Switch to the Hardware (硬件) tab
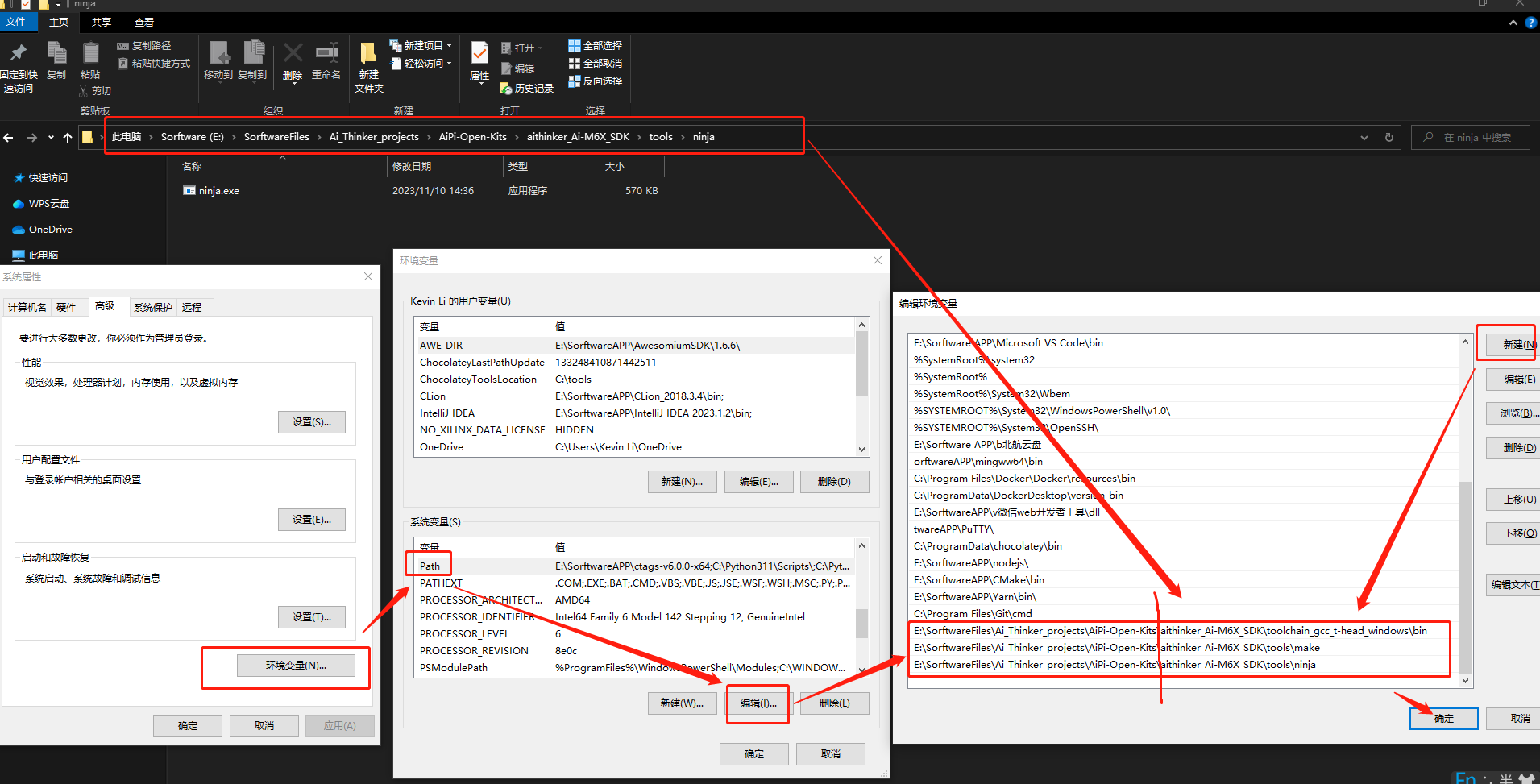Image resolution: width=1540 pixels, height=784 pixels. [x=66, y=308]
